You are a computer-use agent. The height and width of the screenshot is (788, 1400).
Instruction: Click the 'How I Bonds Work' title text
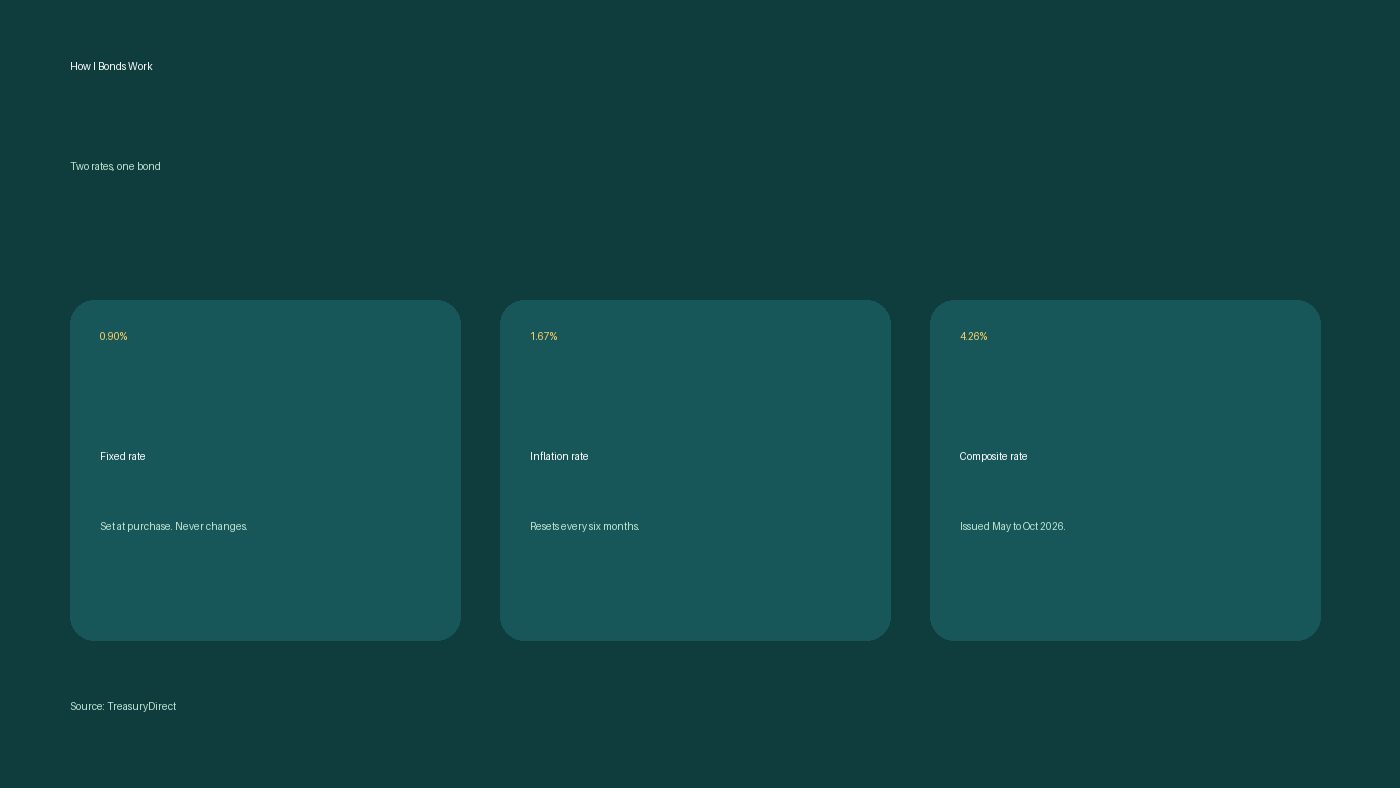click(111, 66)
